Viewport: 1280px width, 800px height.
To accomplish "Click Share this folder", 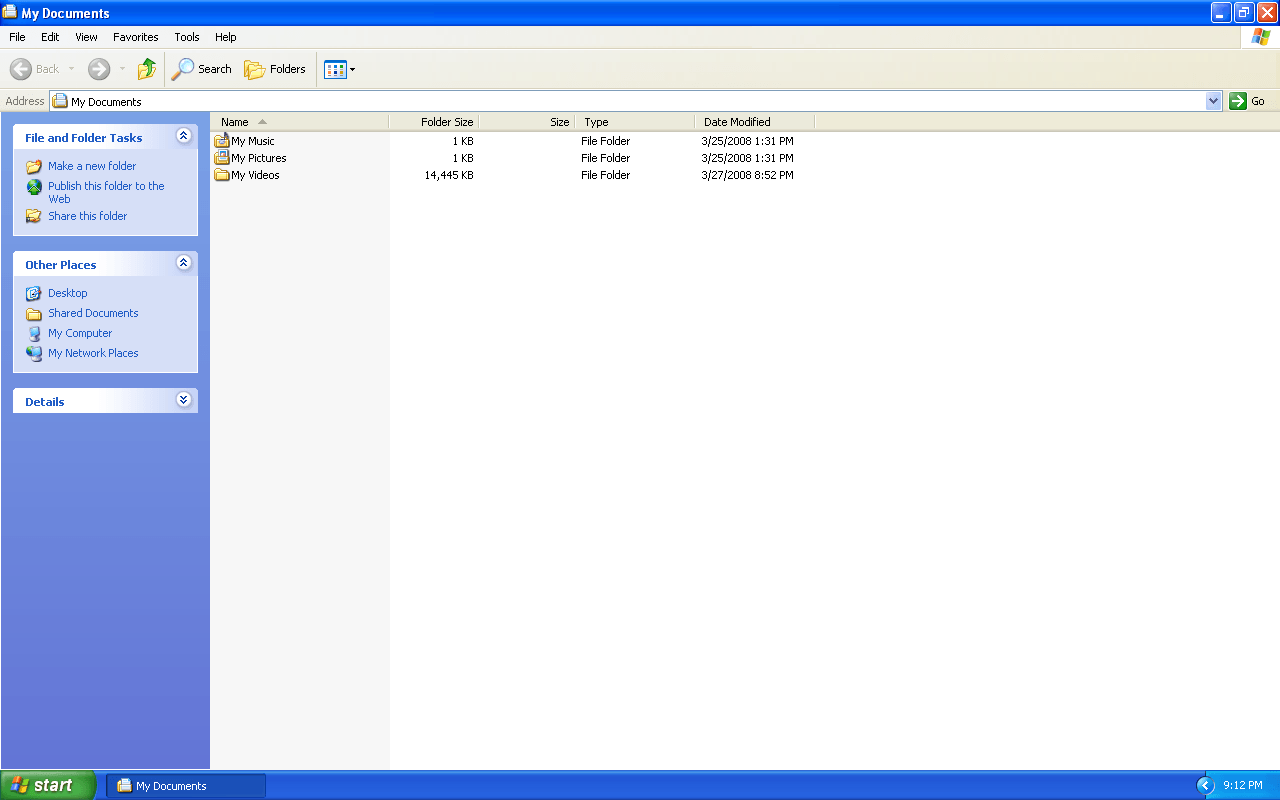I will click(87, 216).
